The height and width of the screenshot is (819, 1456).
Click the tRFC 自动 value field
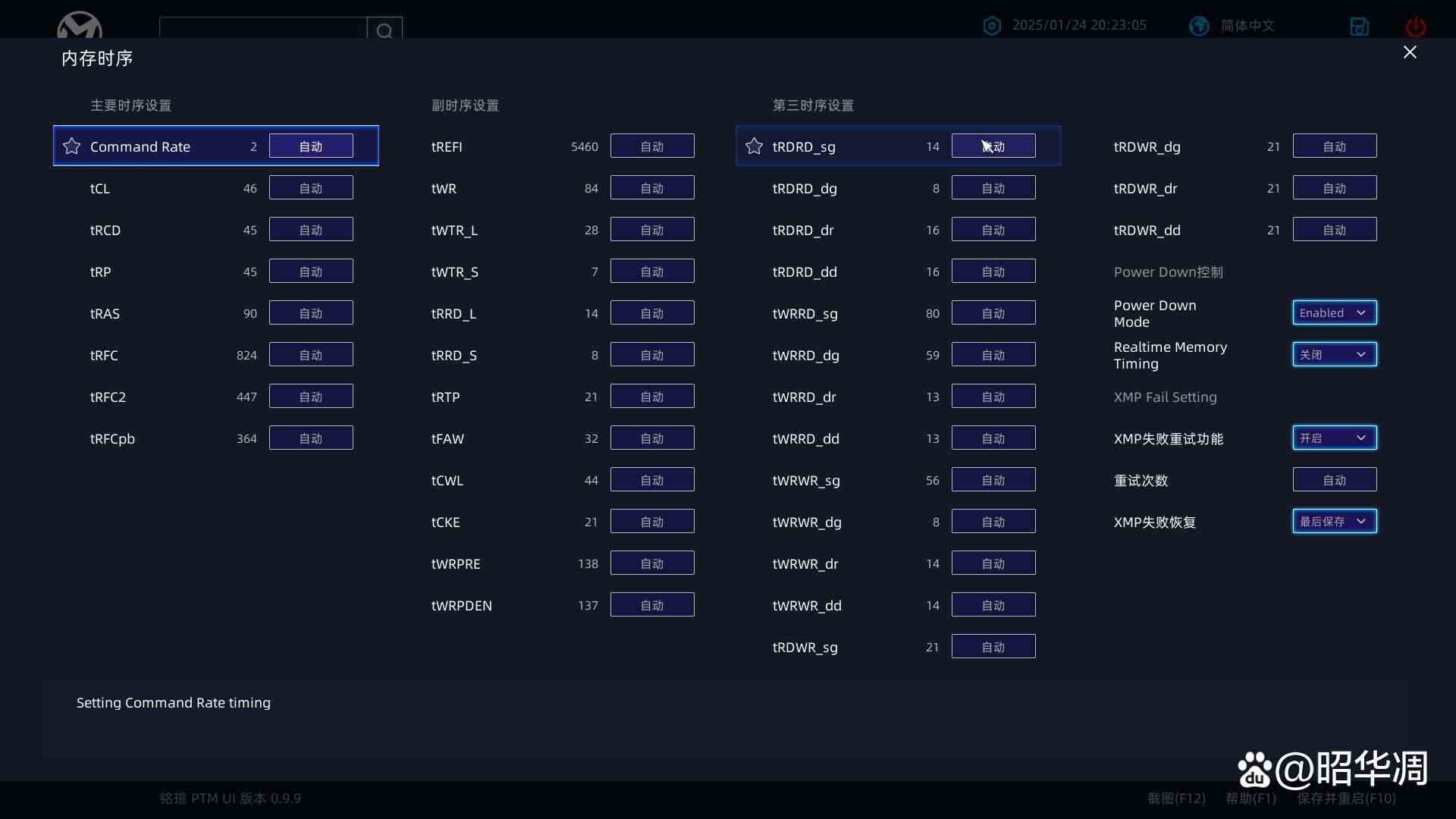[311, 355]
